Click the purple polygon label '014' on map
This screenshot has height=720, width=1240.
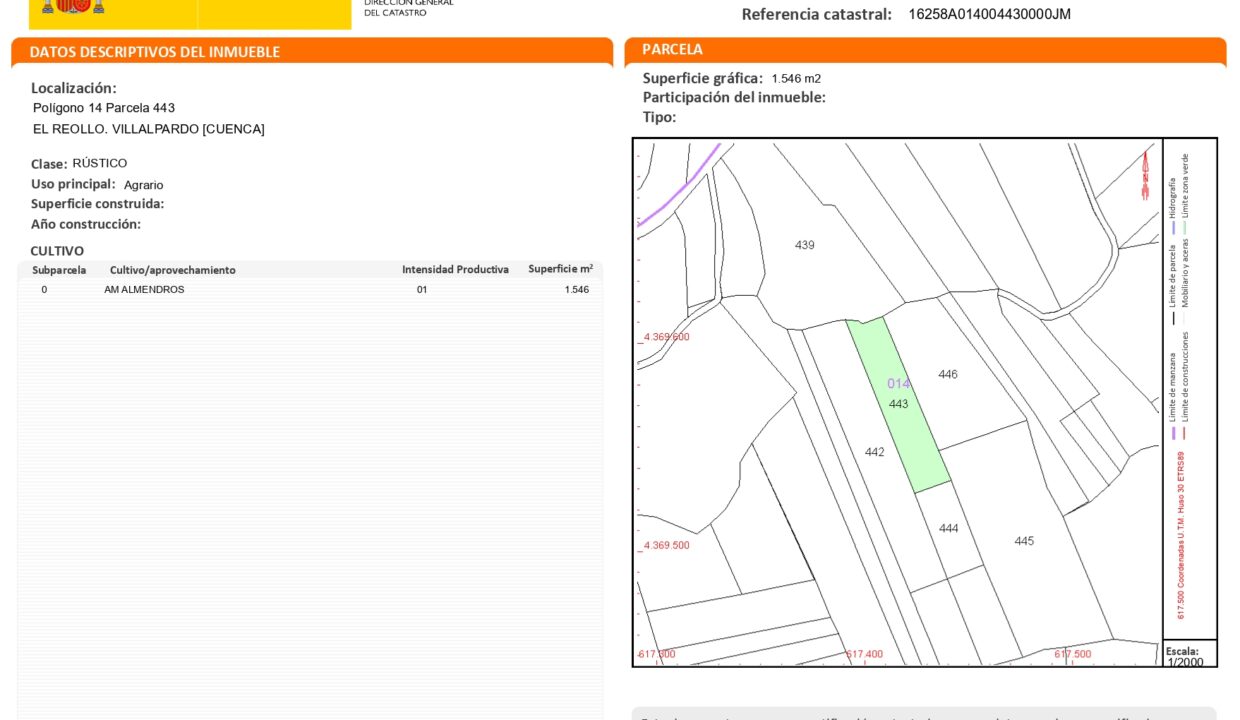point(899,384)
